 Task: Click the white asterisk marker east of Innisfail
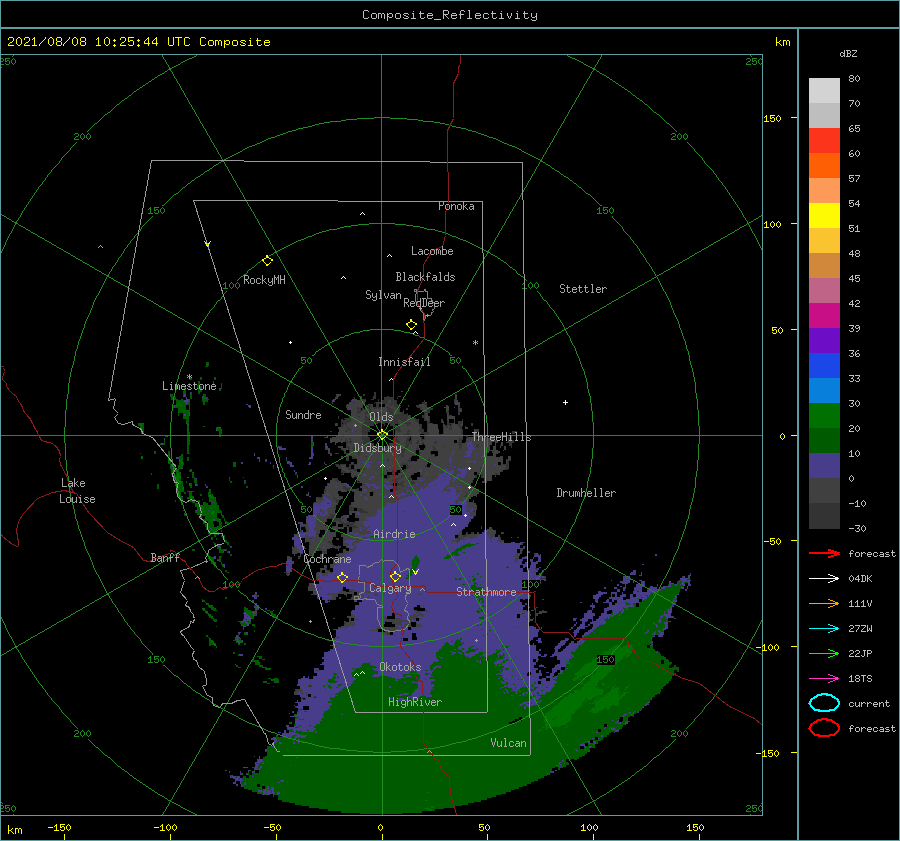point(475,343)
